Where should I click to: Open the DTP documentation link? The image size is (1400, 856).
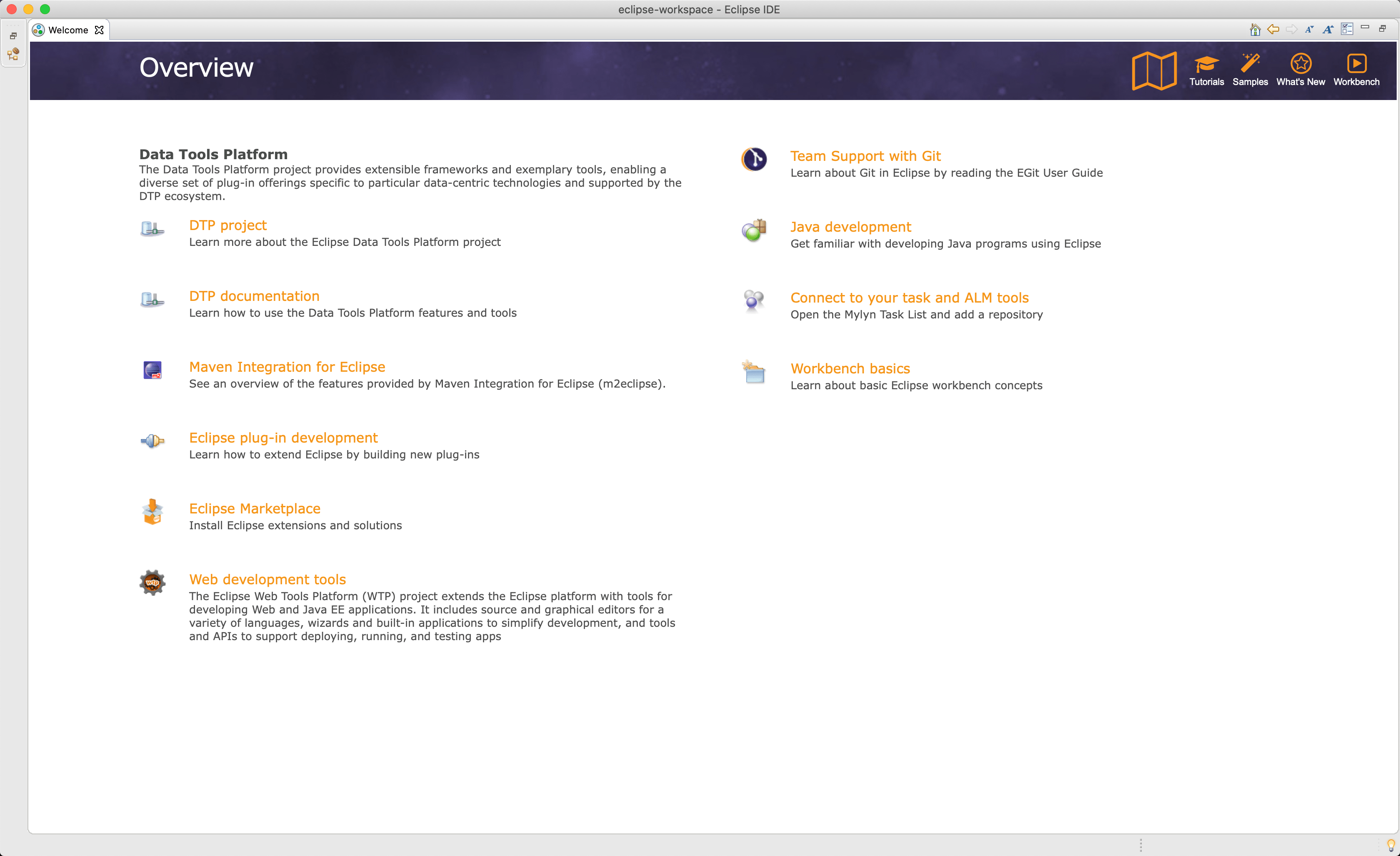point(254,296)
